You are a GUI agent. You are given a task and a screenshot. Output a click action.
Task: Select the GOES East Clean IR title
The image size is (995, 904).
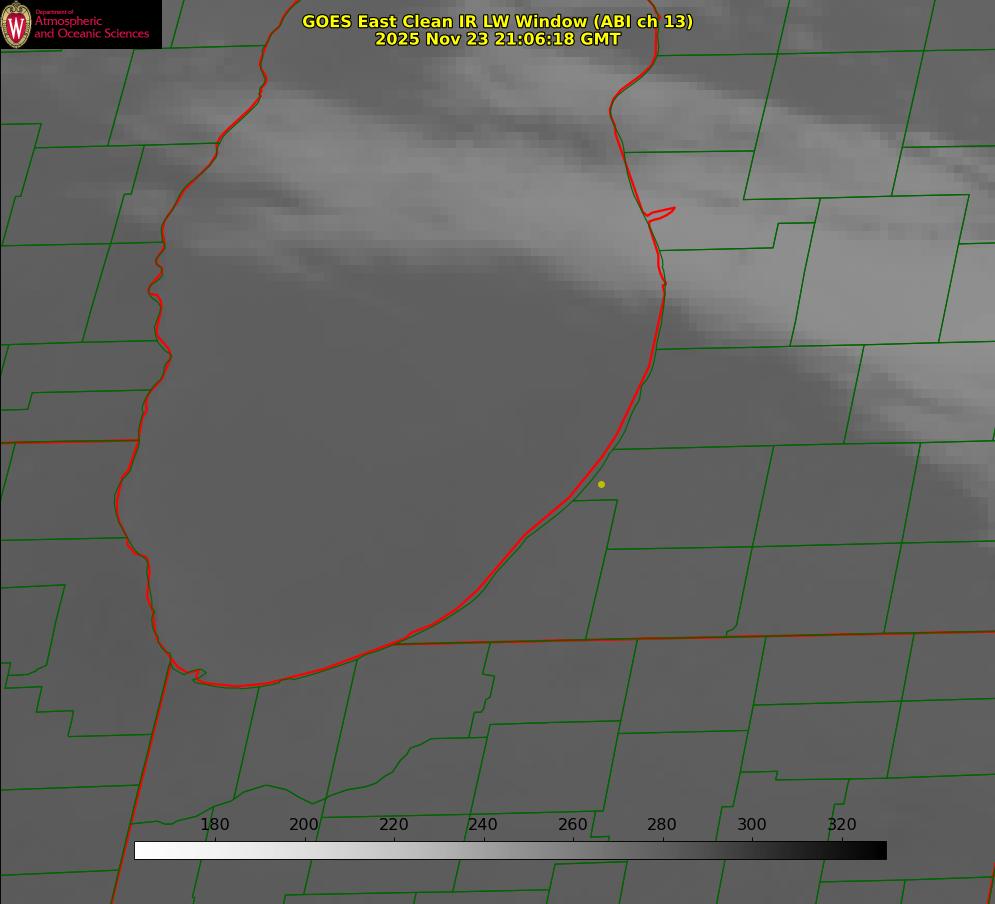coord(497,21)
